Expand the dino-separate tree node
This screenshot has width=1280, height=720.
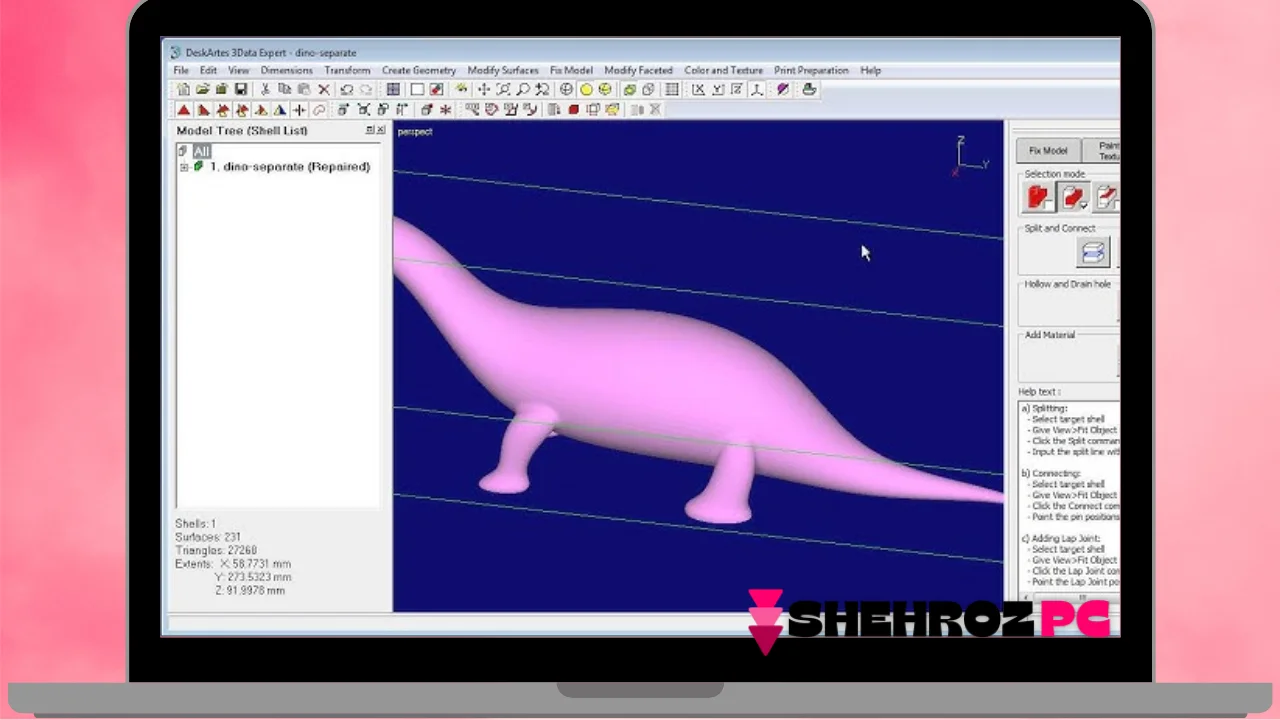coord(184,167)
